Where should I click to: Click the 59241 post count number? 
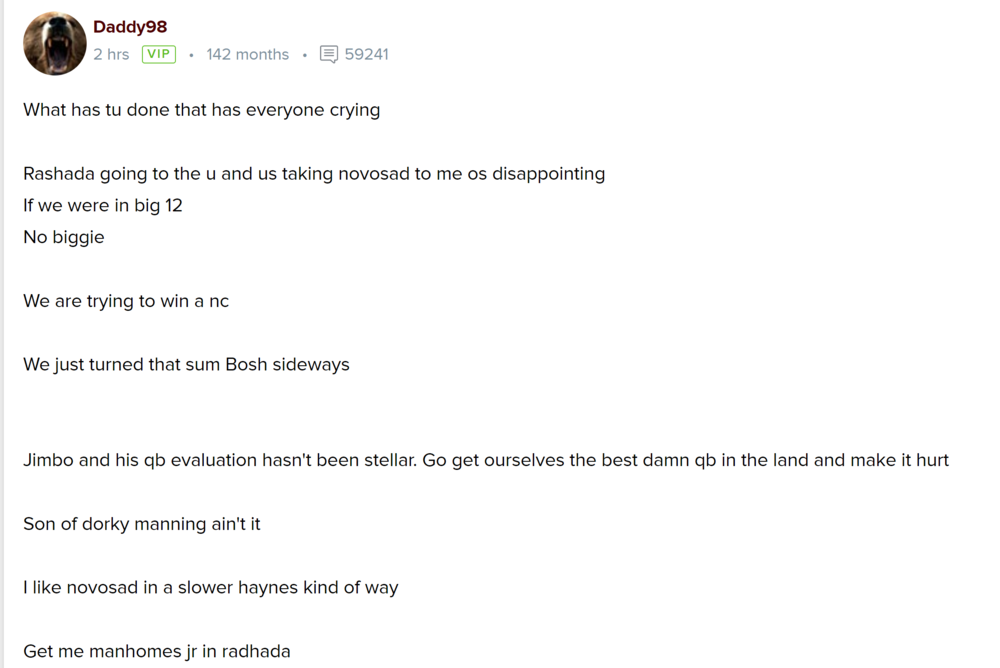coord(366,54)
